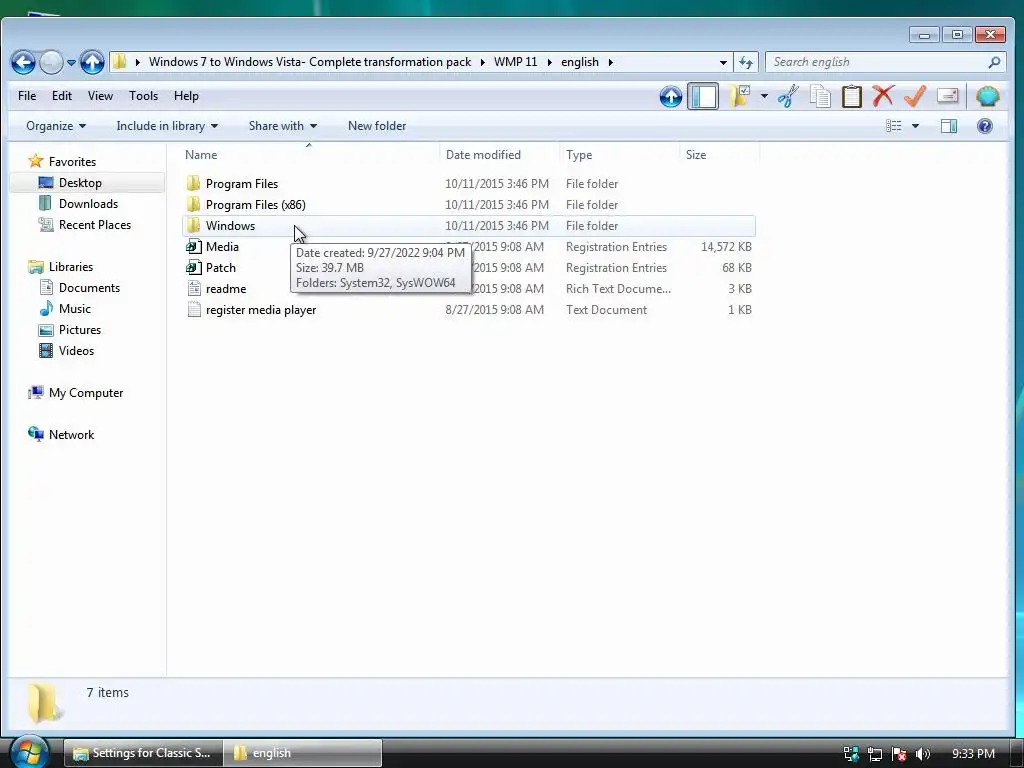Select the readme rich text document
This screenshot has height=768, width=1024.
pyautogui.click(x=226, y=289)
